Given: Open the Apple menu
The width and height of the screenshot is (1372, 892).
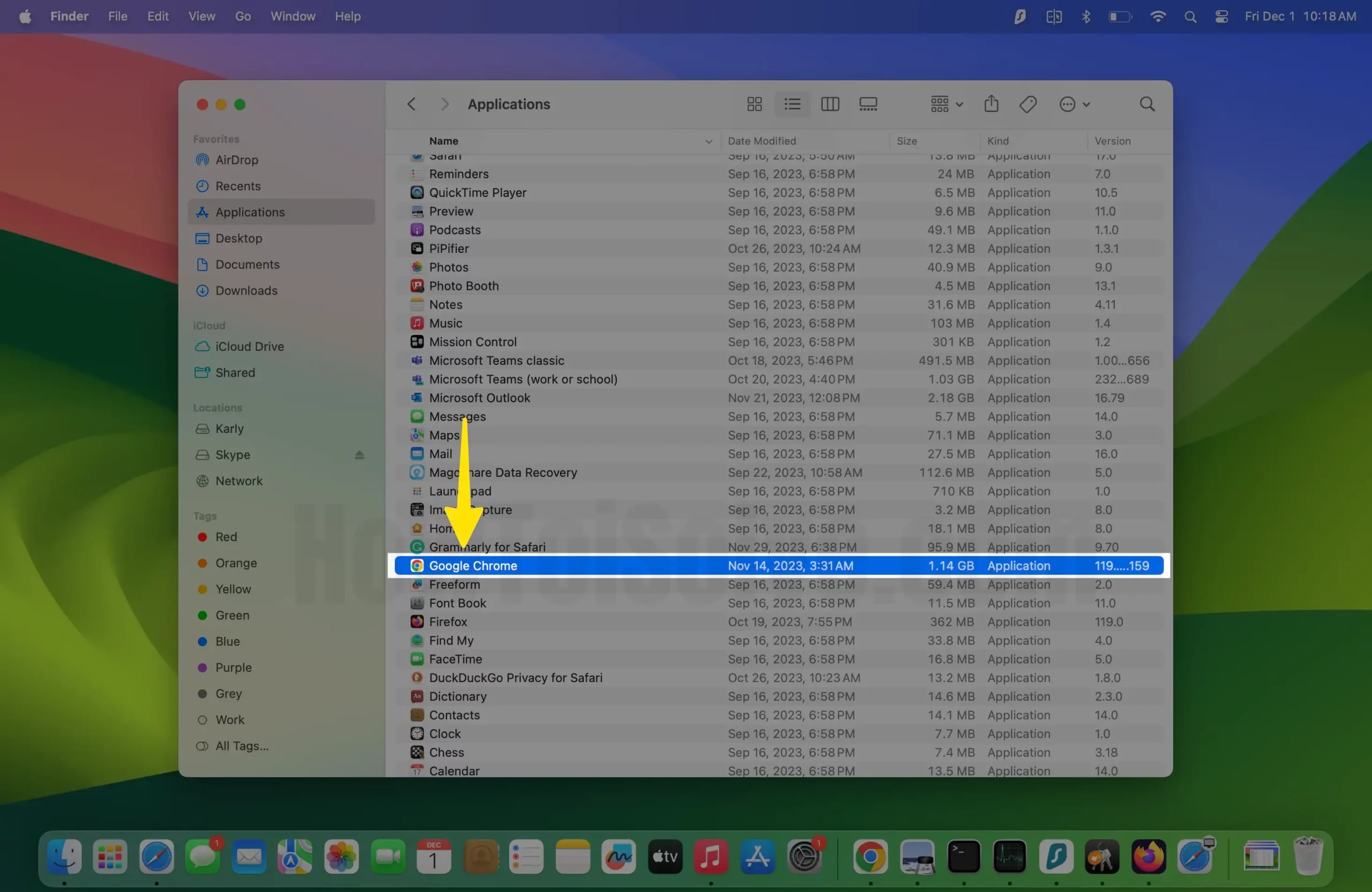Looking at the screenshot, I should (25, 16).
